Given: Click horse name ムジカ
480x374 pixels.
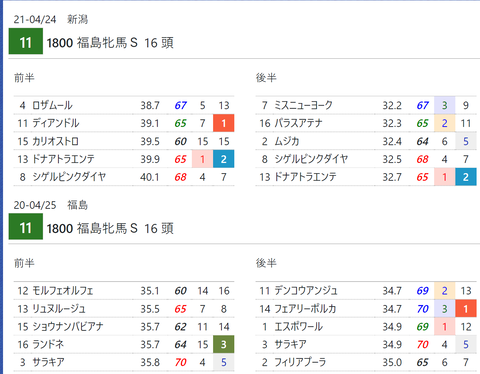Looking at the screenshot, I should coord(287,141).
